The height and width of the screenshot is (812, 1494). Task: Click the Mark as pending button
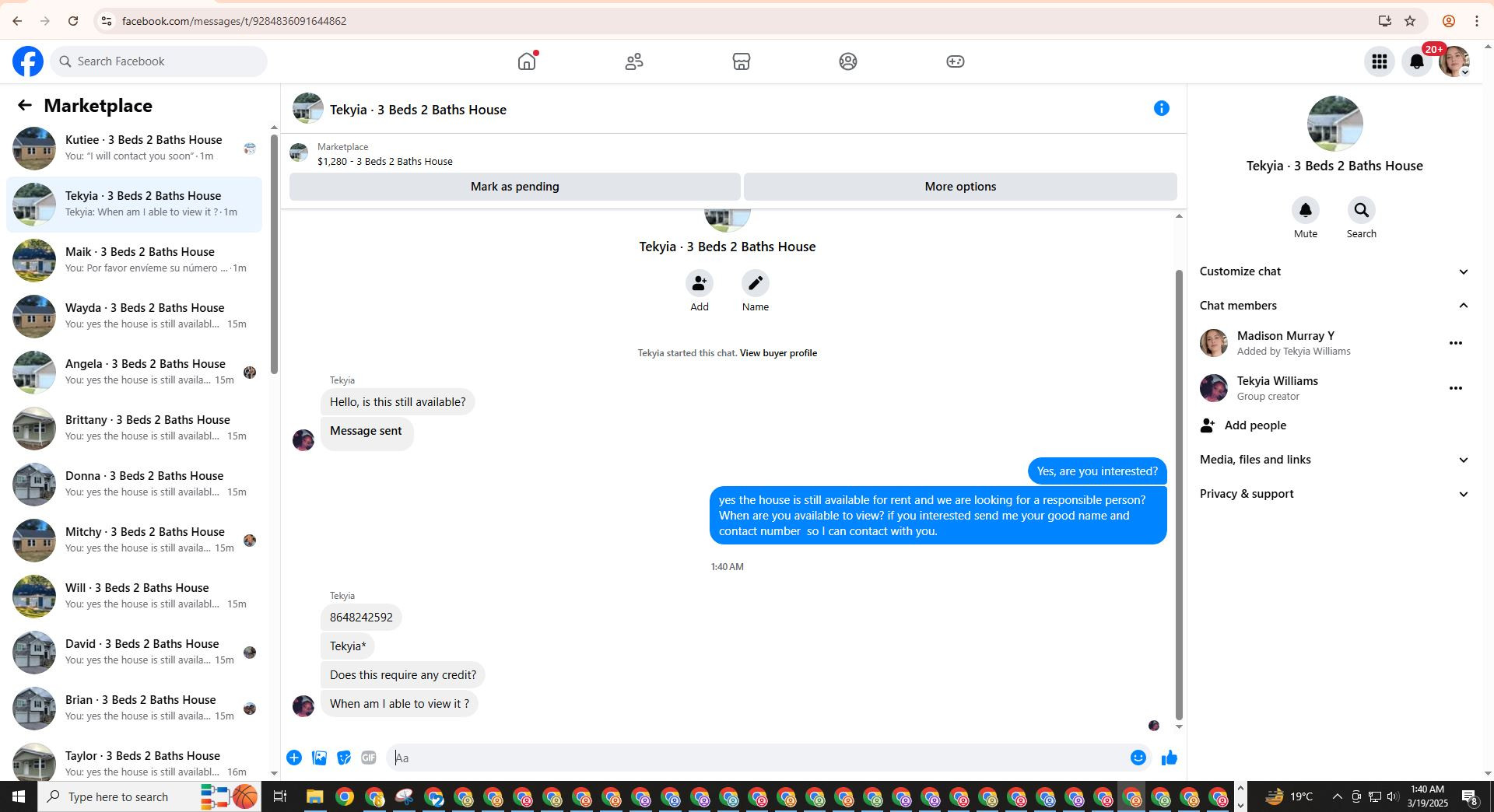click(515, 187)
